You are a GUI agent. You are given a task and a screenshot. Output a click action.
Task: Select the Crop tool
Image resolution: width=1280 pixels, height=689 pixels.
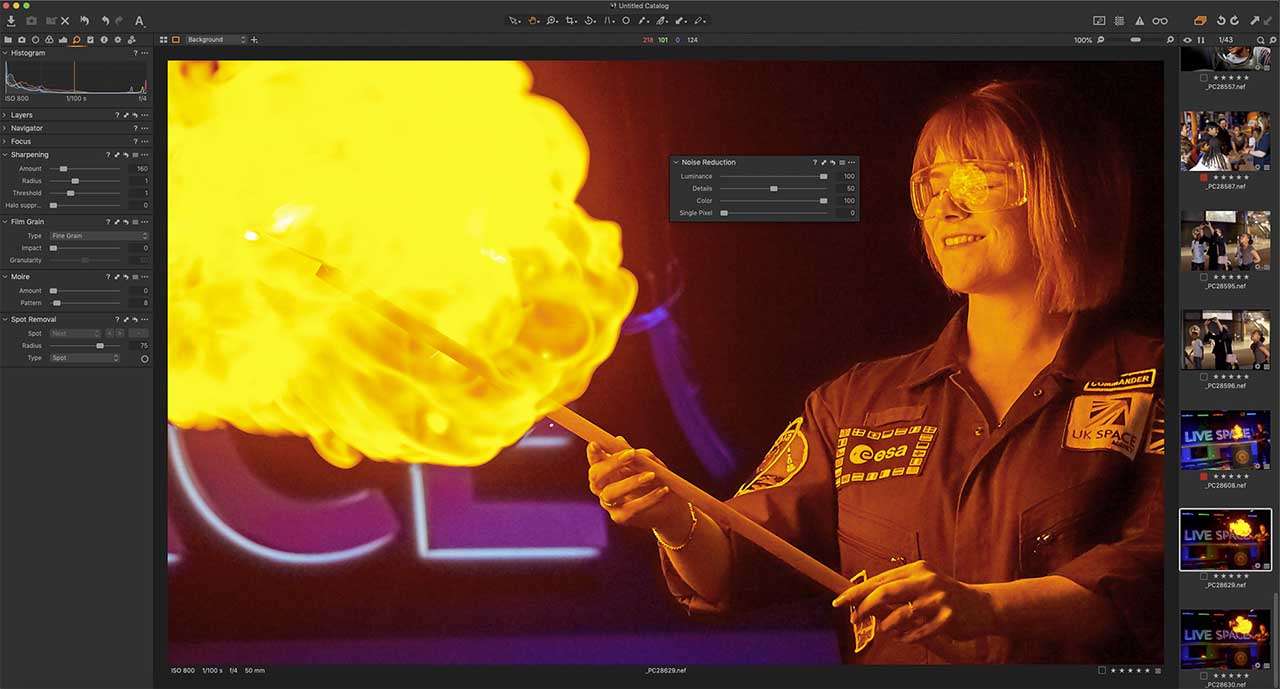571,20
